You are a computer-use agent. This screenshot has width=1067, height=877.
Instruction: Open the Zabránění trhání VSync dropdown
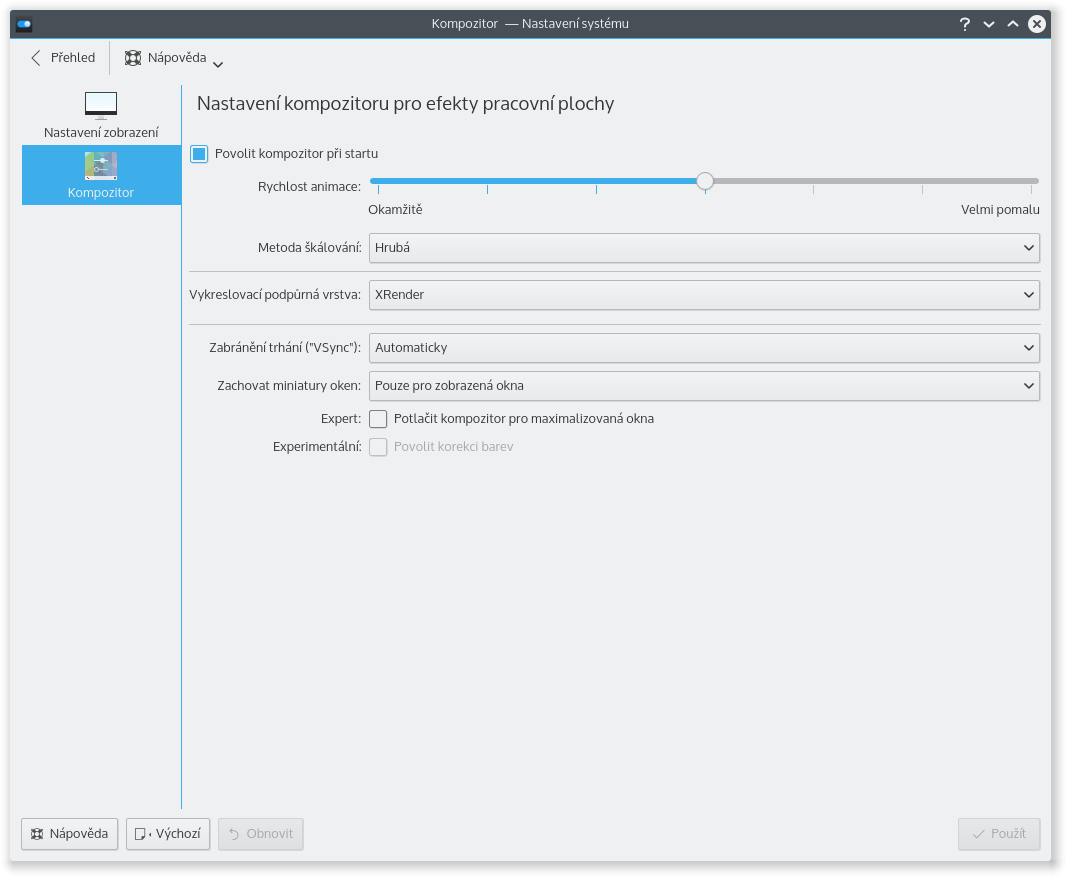pyautogui.click(x=704, y=348)
